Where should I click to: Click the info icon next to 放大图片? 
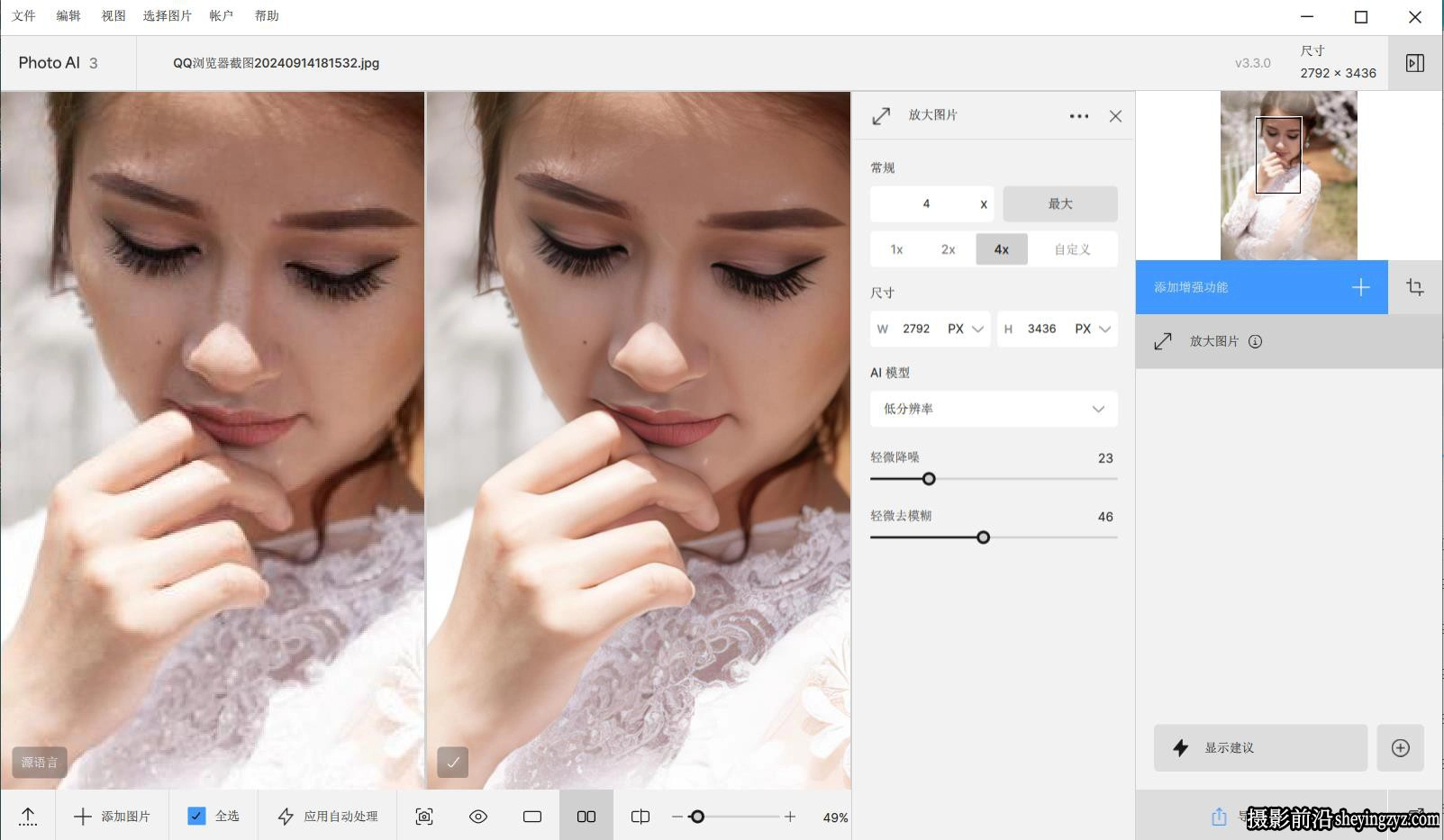click(x=1255, y=341)
